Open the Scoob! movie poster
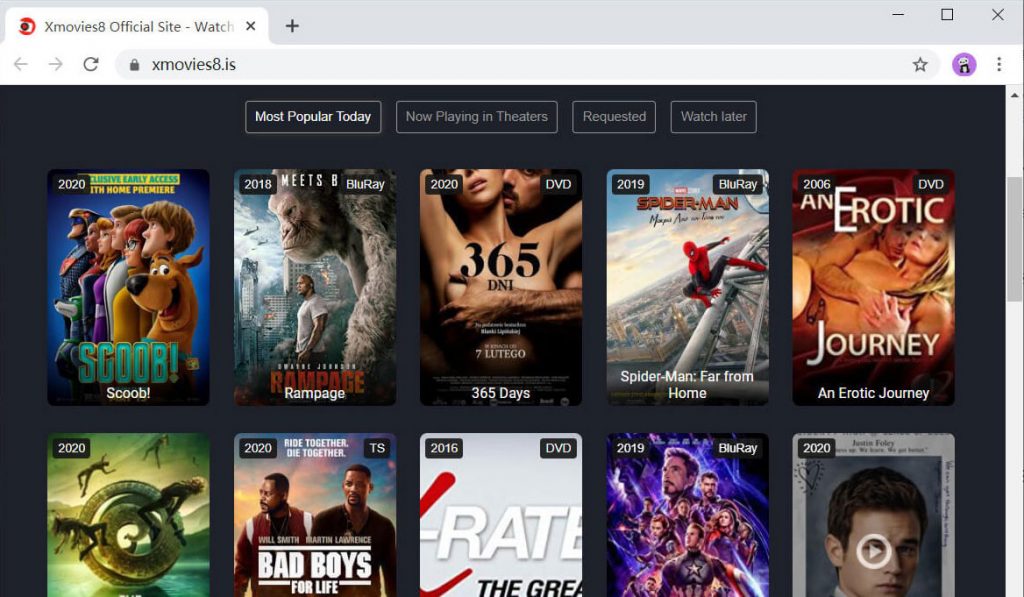 129,287
